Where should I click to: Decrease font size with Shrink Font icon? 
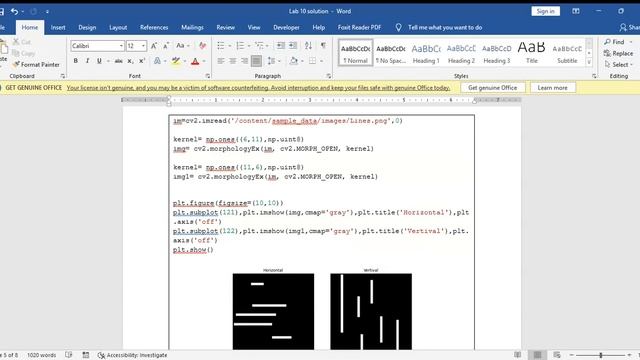point(166,46)
